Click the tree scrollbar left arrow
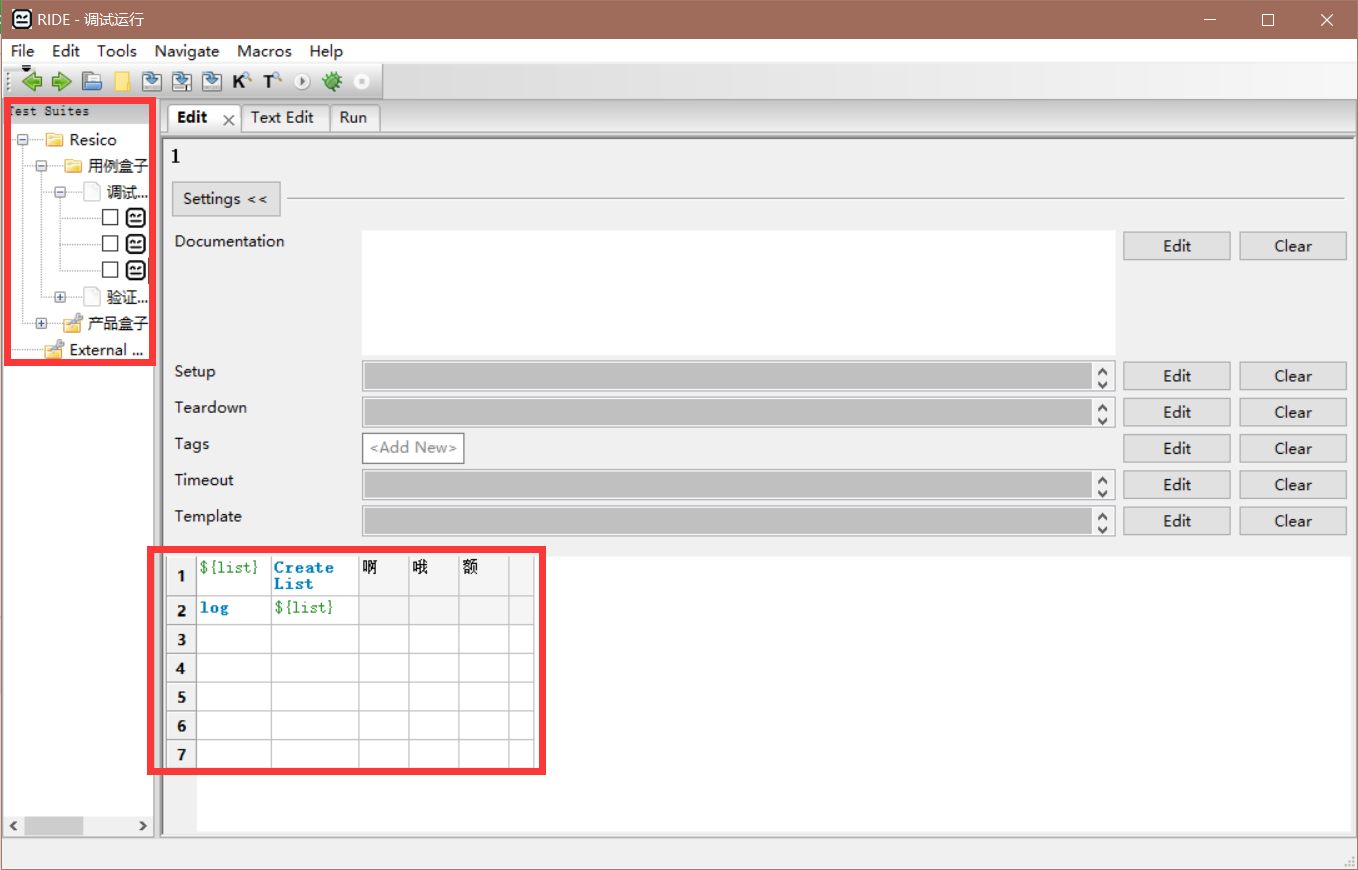This screenshot has height=870, width=1358. point(13,826)
